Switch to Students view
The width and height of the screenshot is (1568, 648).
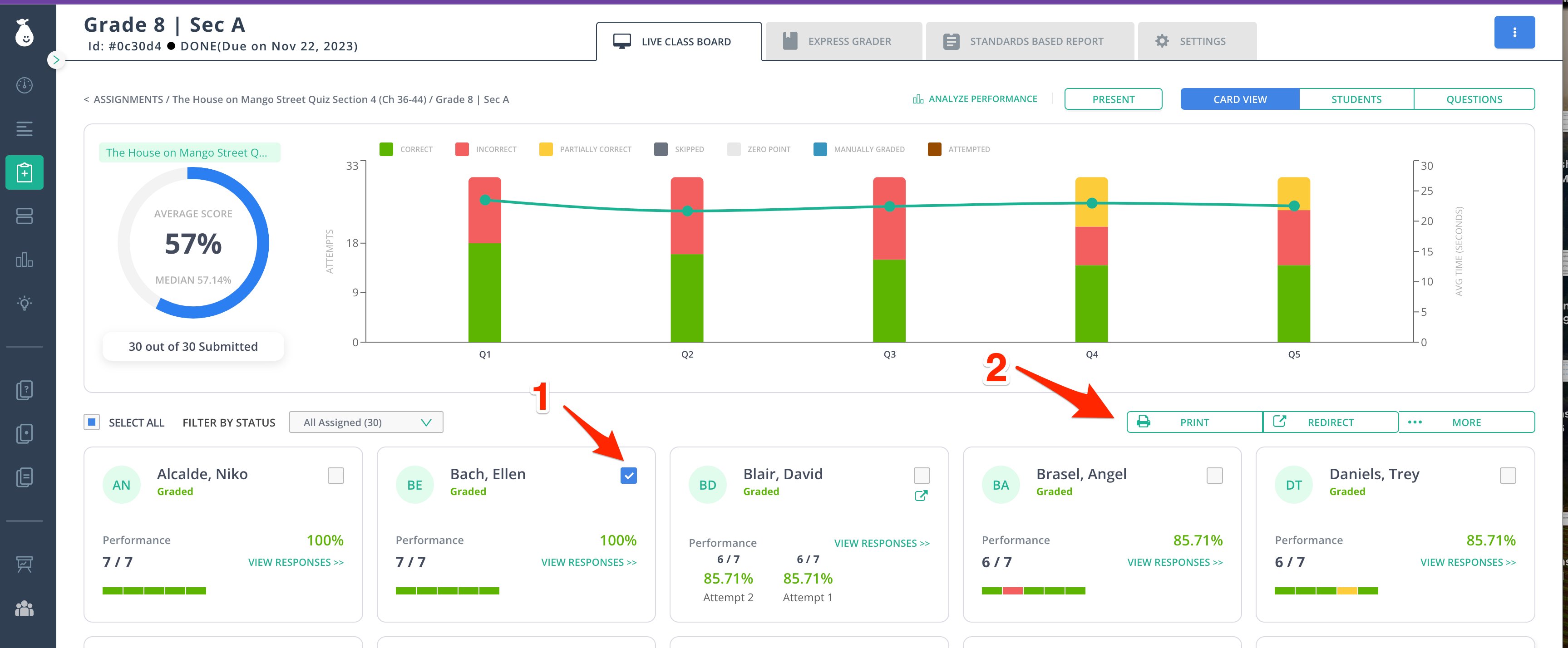tap(1356, 99)
